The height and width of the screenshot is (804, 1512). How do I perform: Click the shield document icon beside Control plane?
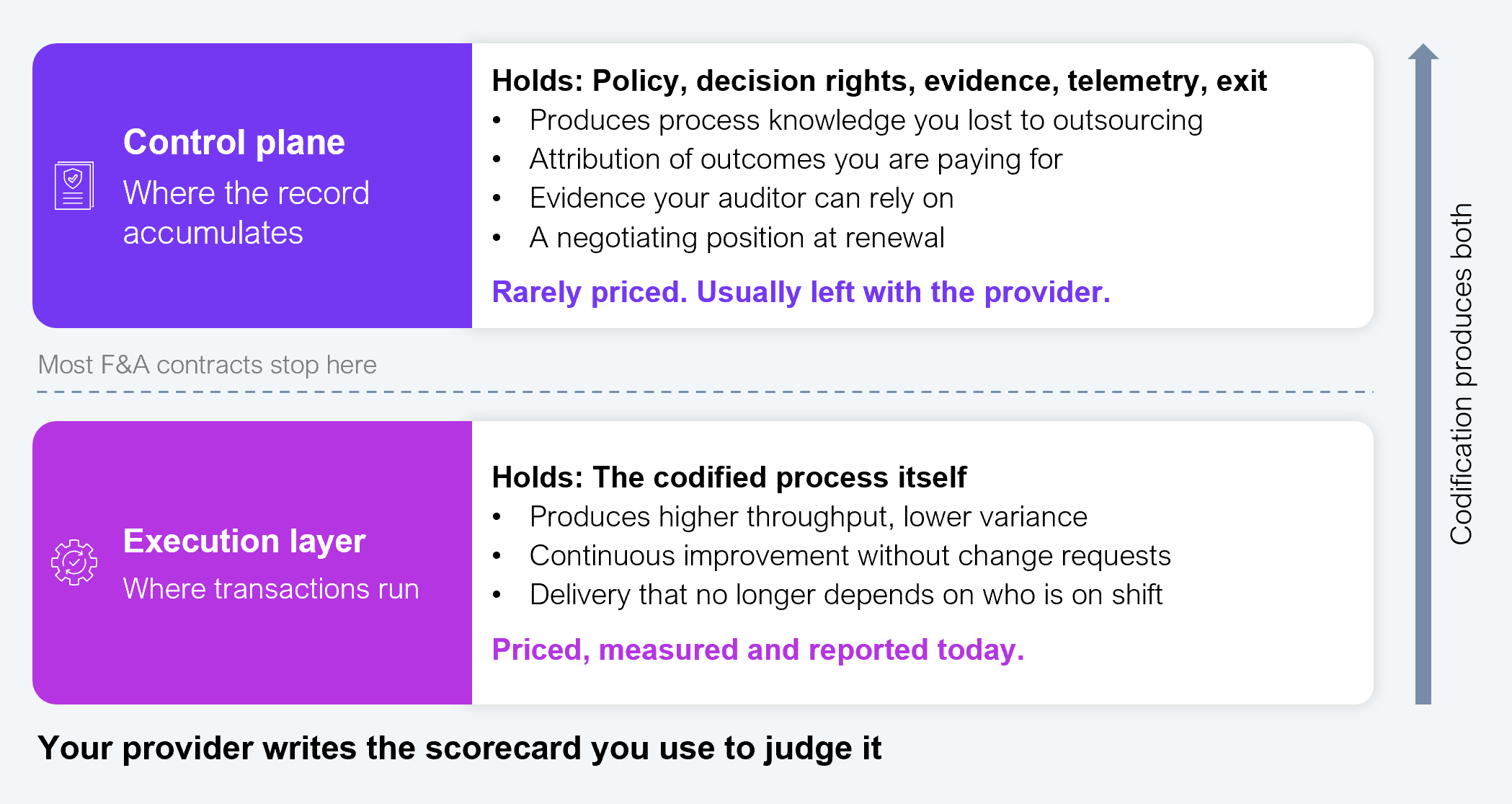[74, 186]
